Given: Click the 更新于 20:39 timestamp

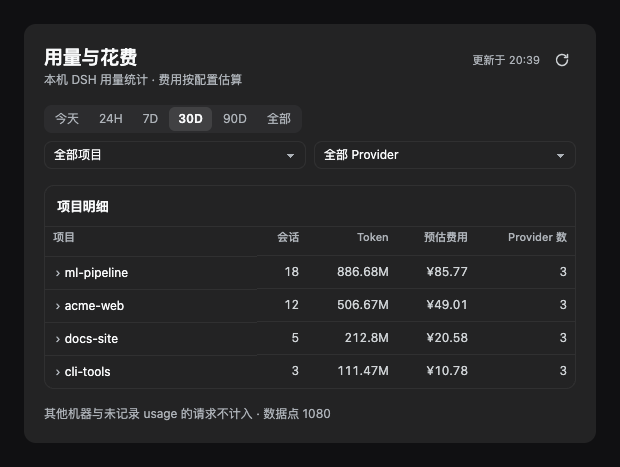Looking at the screenshot, I should [506, 60].
